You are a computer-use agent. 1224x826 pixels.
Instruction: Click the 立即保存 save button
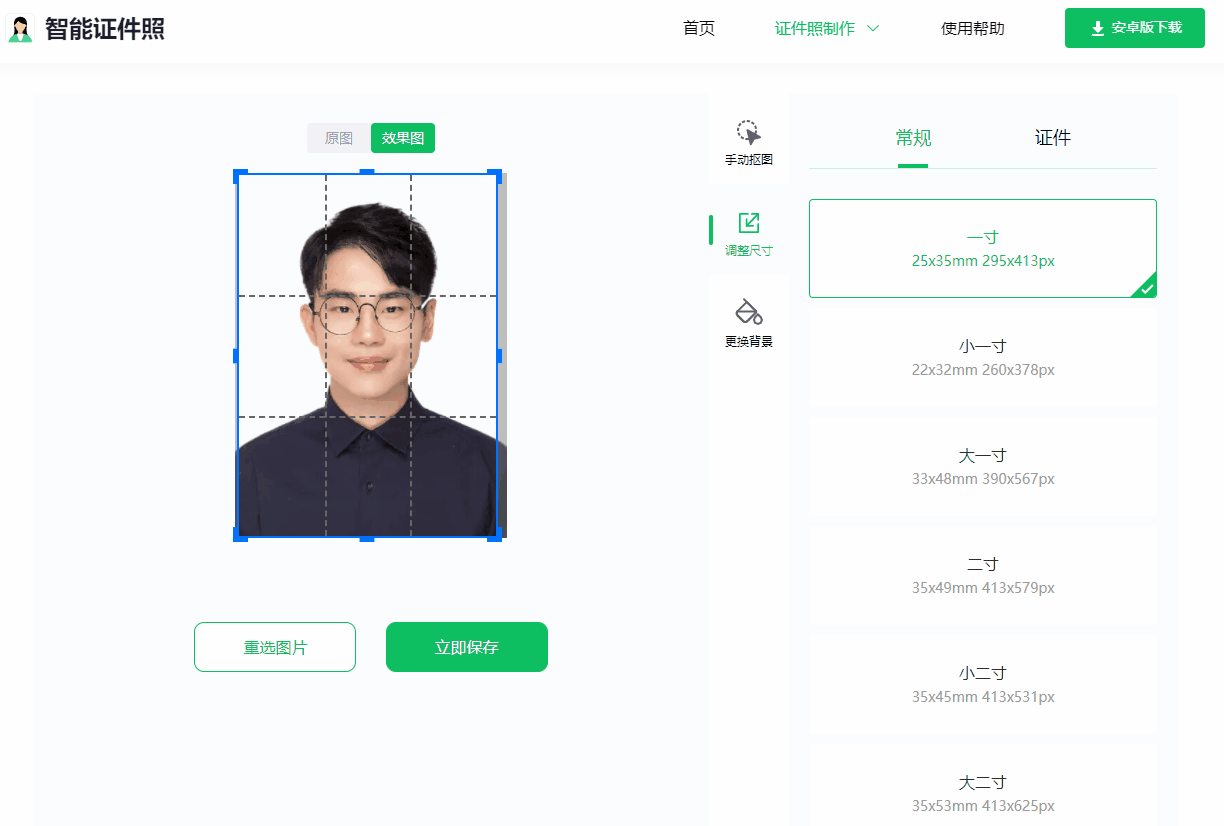(x=467, y=647)
